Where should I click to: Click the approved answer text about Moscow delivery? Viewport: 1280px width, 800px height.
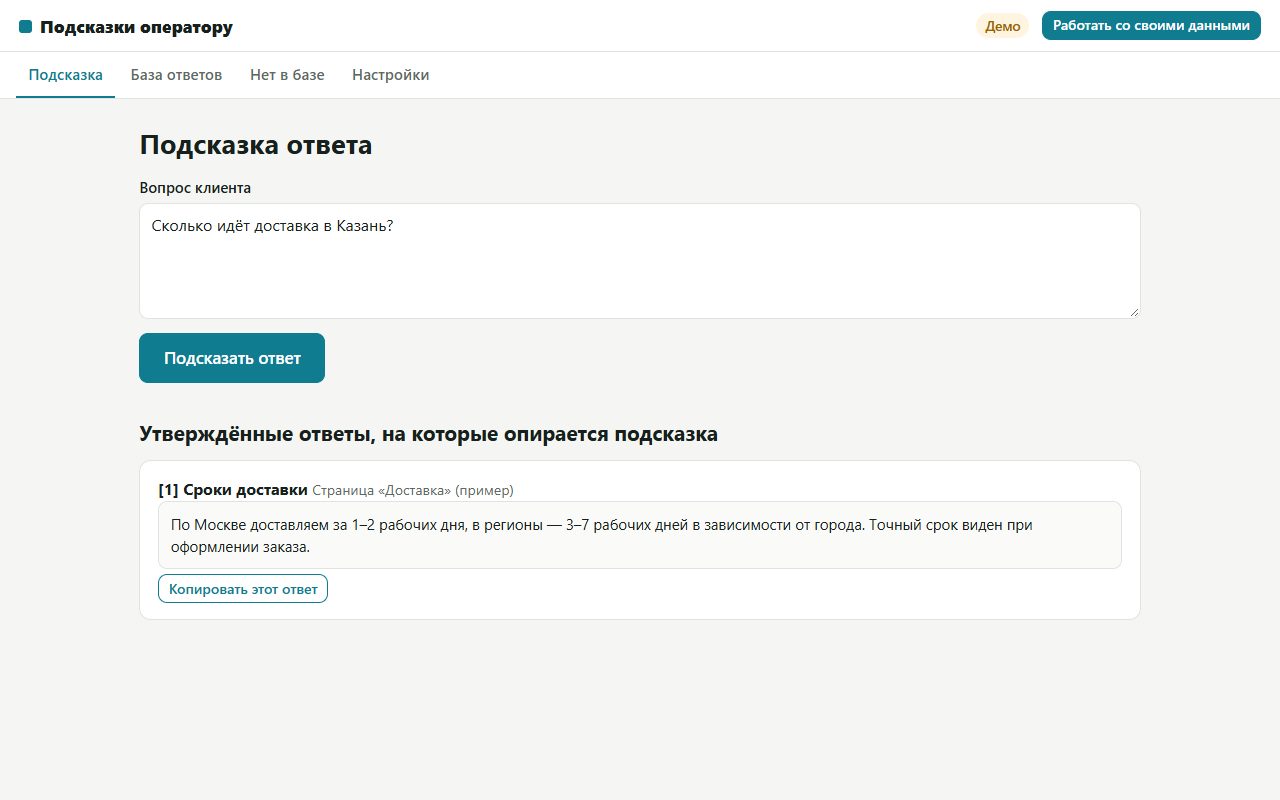[639, 535]
